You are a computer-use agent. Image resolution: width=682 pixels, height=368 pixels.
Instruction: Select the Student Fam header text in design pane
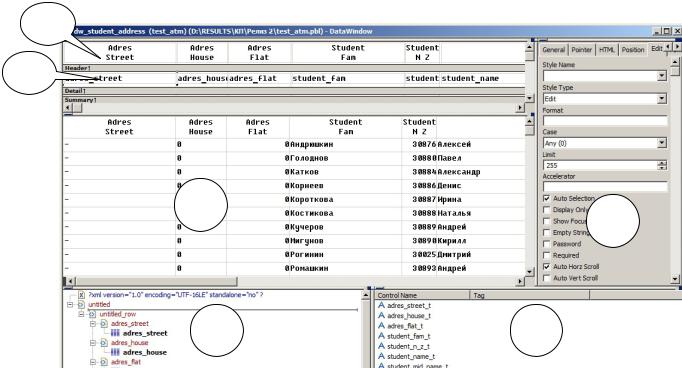coord(348,53)
